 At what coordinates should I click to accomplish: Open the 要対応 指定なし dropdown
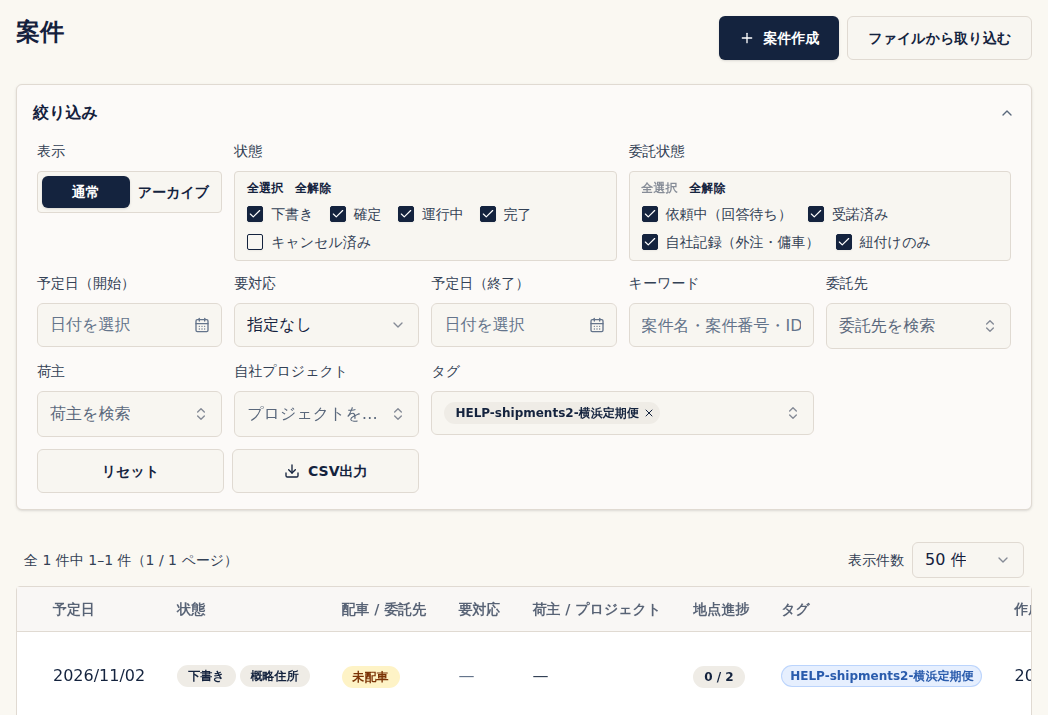click(326, 325)
